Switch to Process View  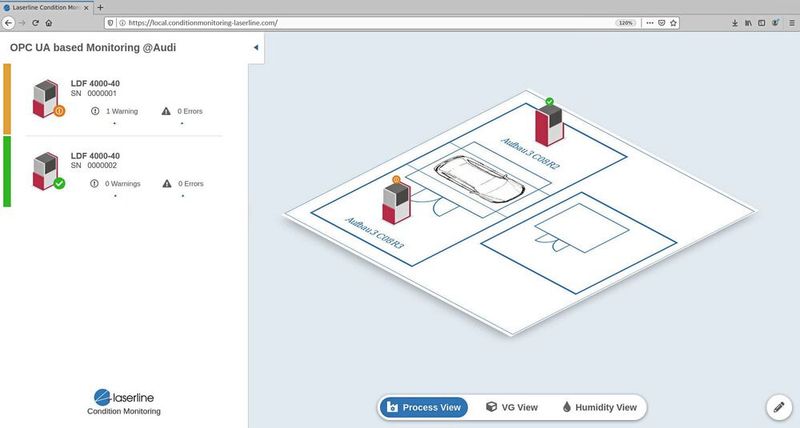[x=424, y=408]
